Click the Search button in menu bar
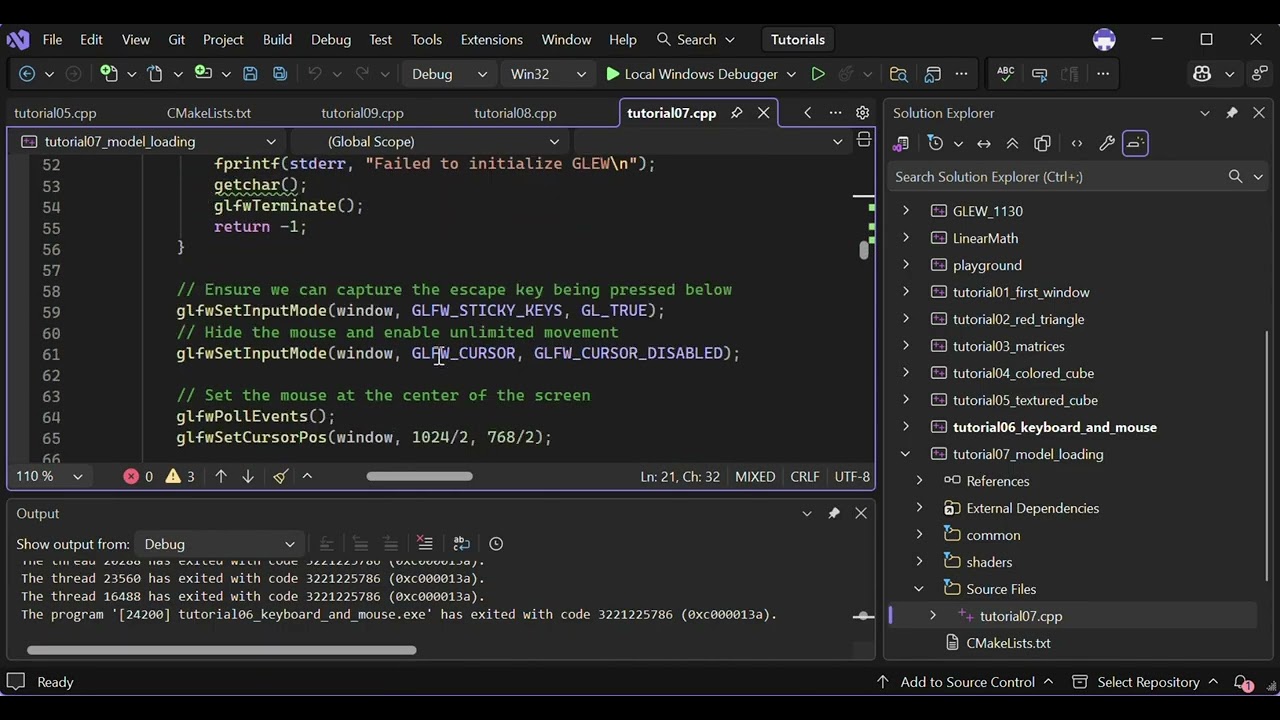 tap(696, 40)
